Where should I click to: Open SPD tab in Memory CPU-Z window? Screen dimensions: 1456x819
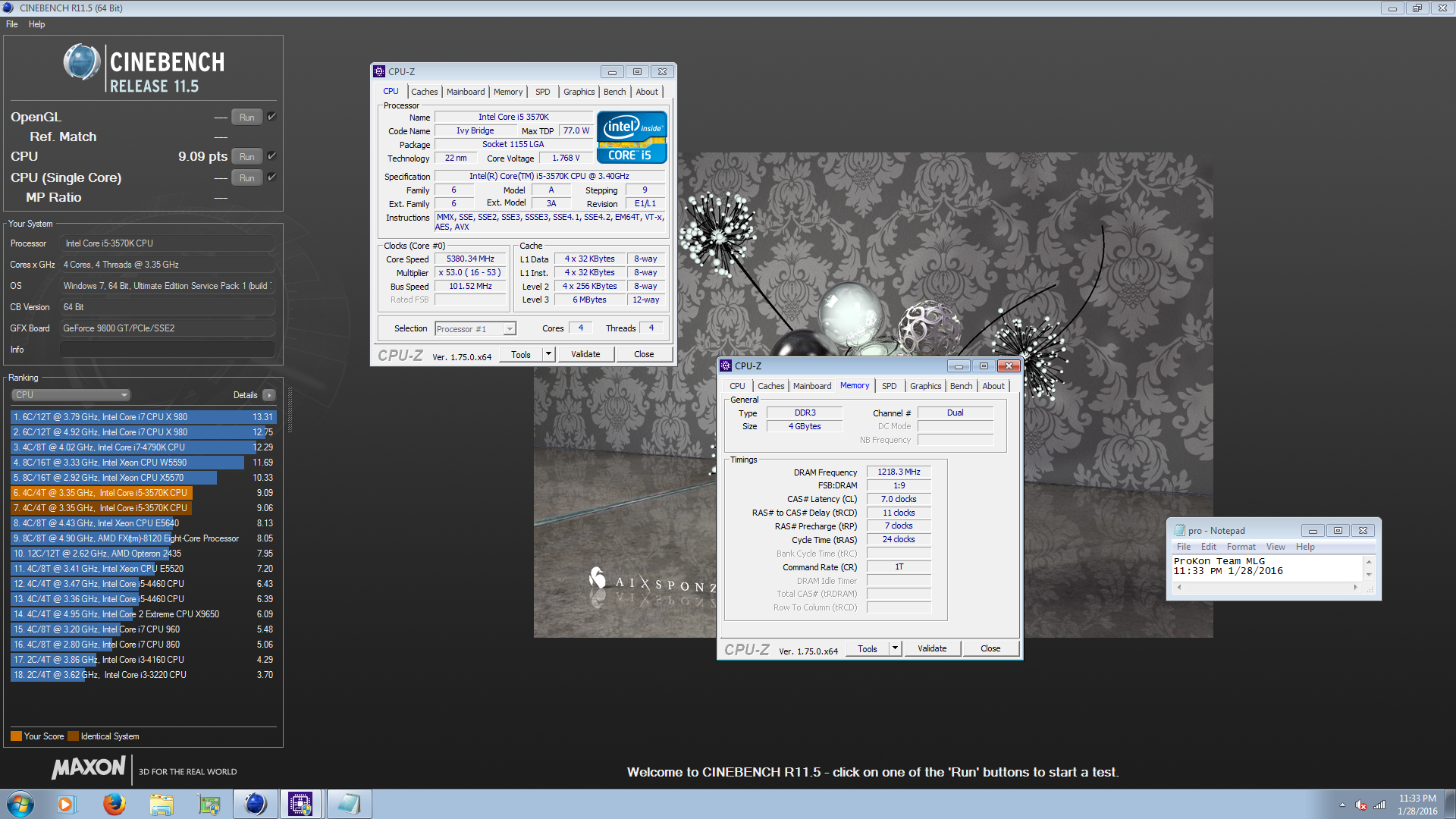pos(890,386)
